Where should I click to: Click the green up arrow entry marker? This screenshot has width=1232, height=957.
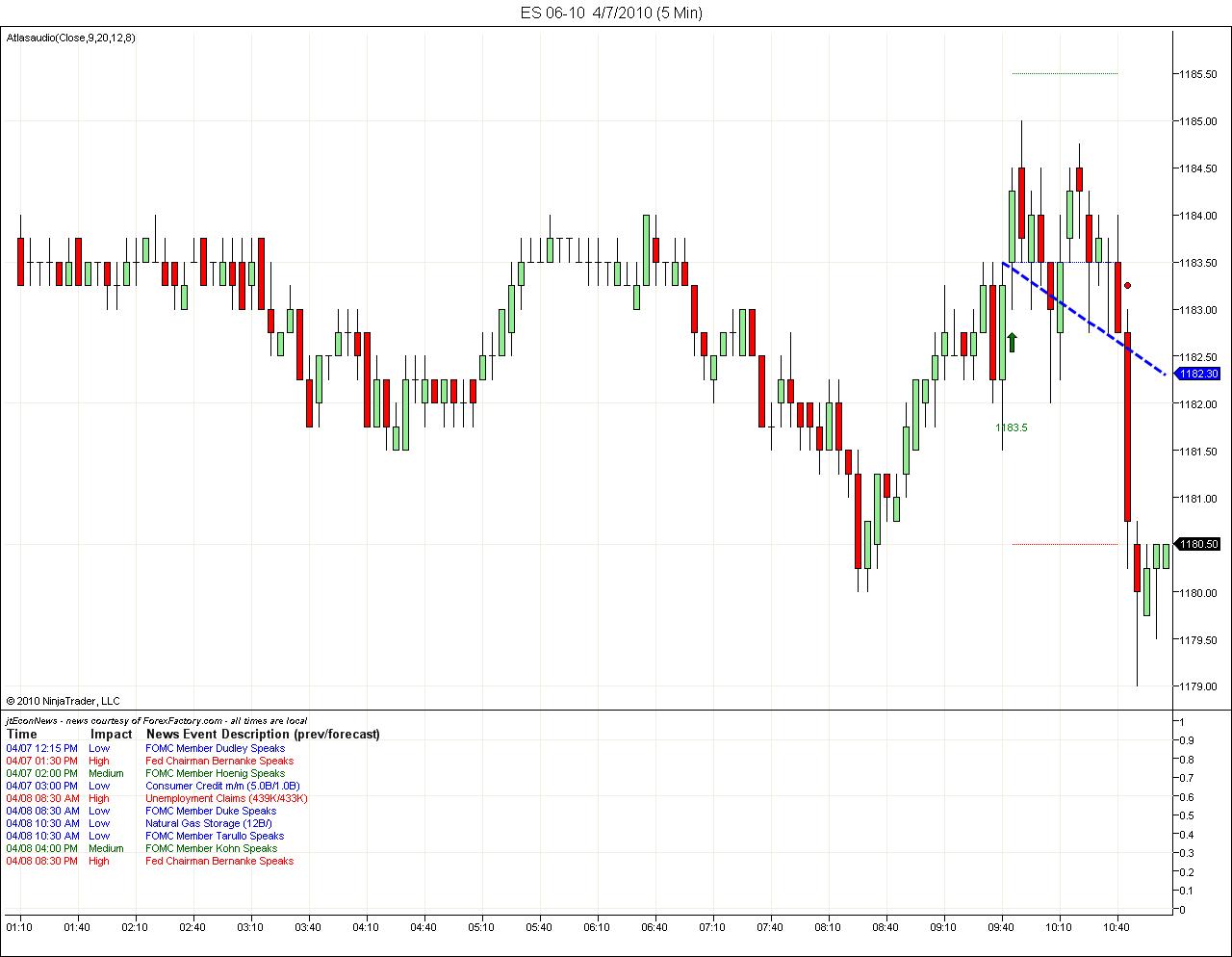[x=1012, y=342]
